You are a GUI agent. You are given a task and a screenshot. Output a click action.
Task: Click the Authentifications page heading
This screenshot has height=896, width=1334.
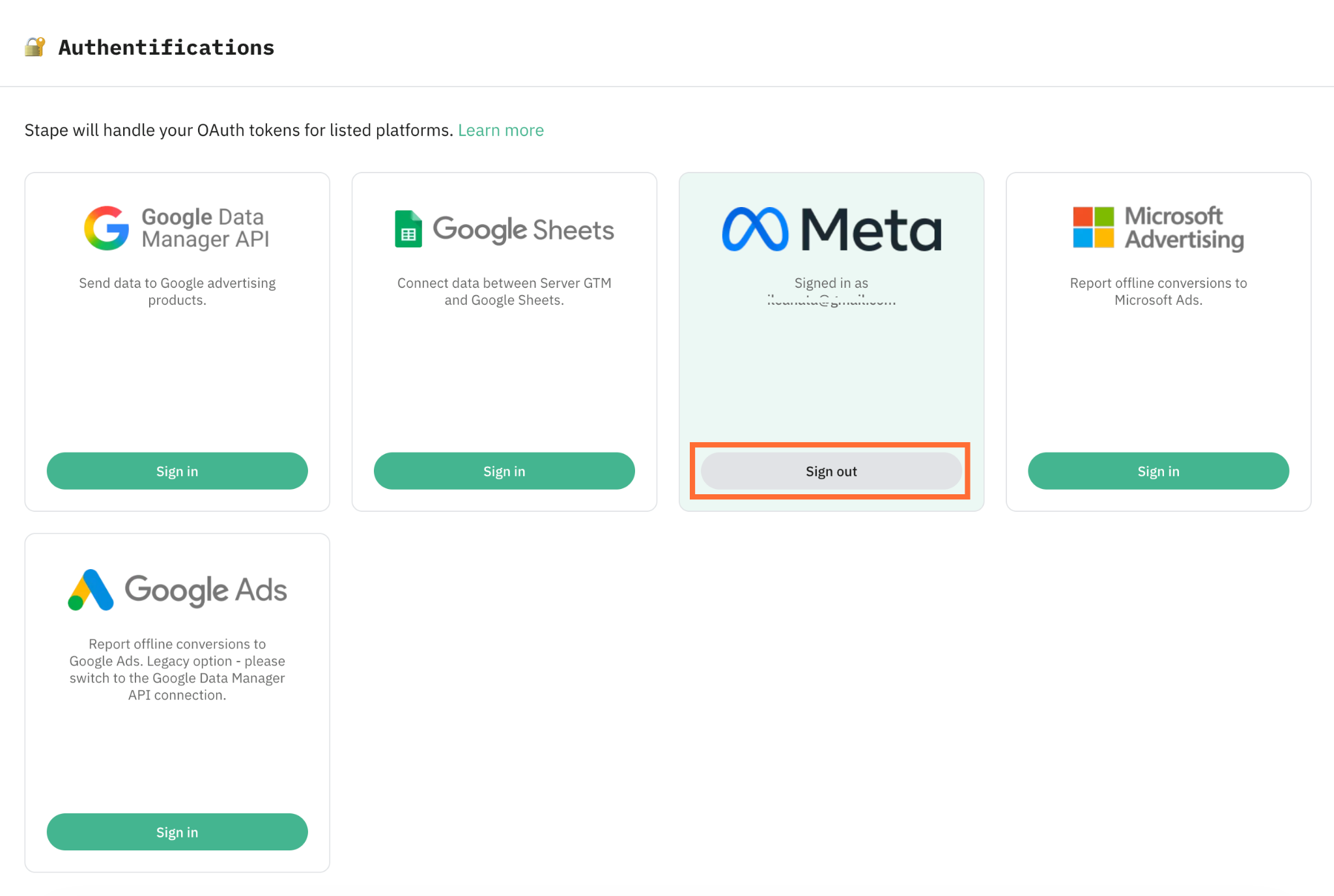coord(166,48)
